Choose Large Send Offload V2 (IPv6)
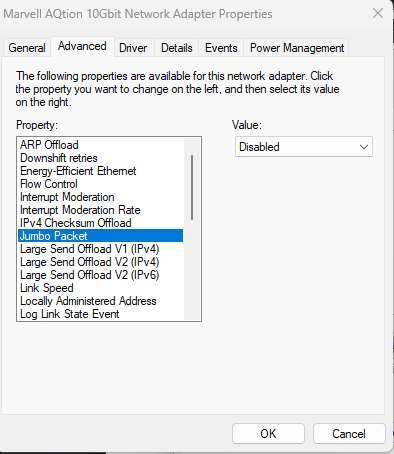 (100, 275)
